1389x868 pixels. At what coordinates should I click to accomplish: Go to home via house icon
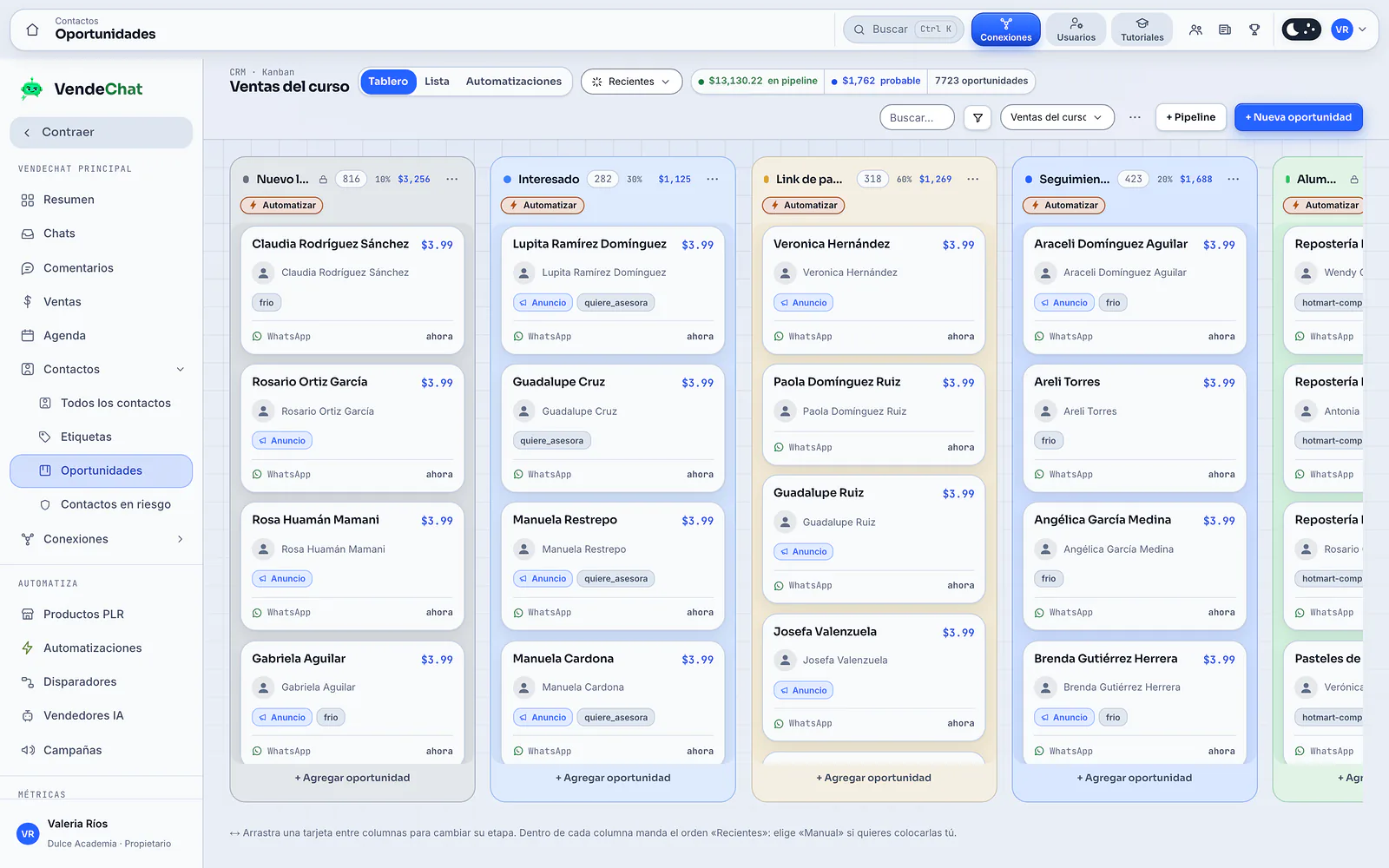coord(32,30)
